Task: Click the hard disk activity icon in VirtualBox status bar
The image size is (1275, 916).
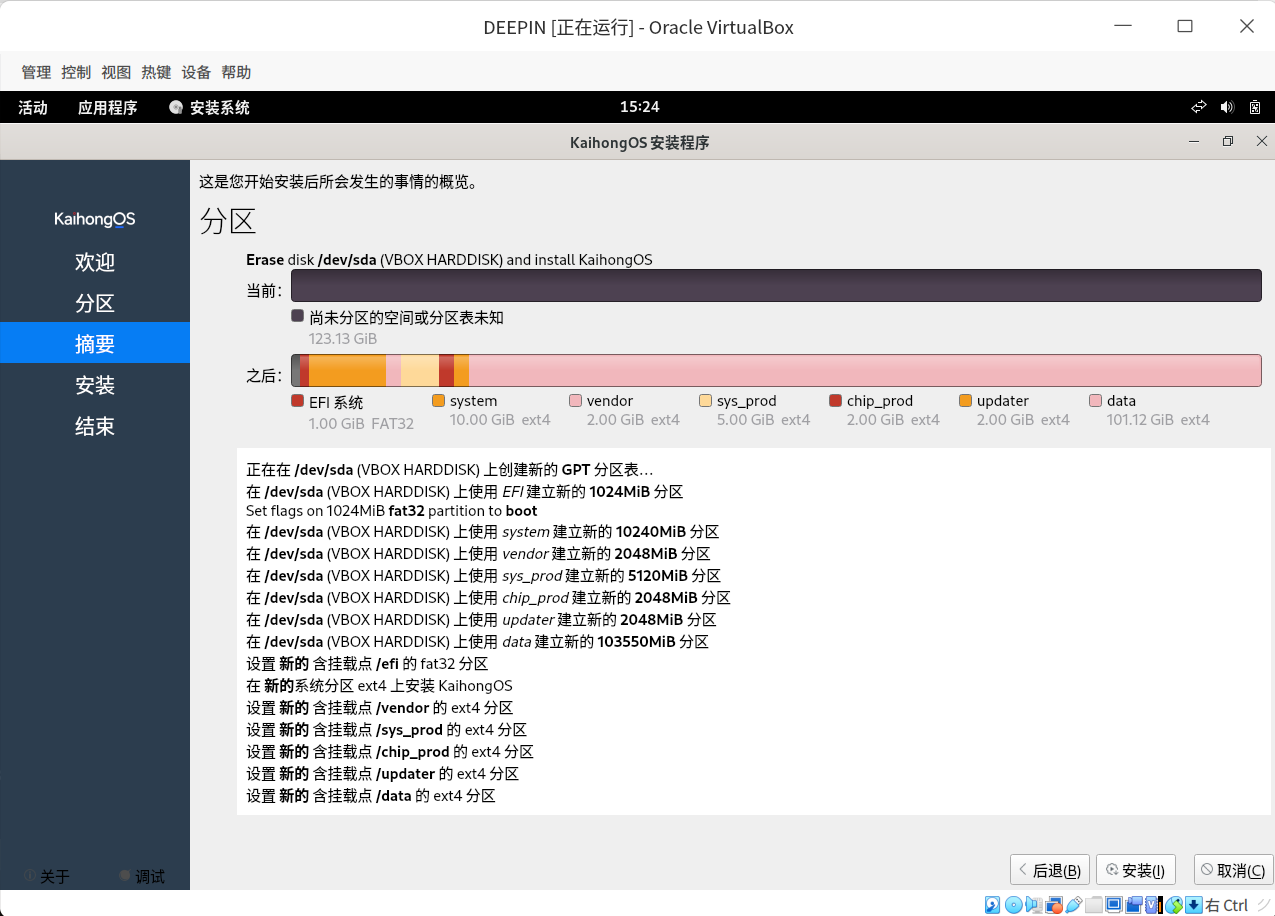Action: coord(992,905)
